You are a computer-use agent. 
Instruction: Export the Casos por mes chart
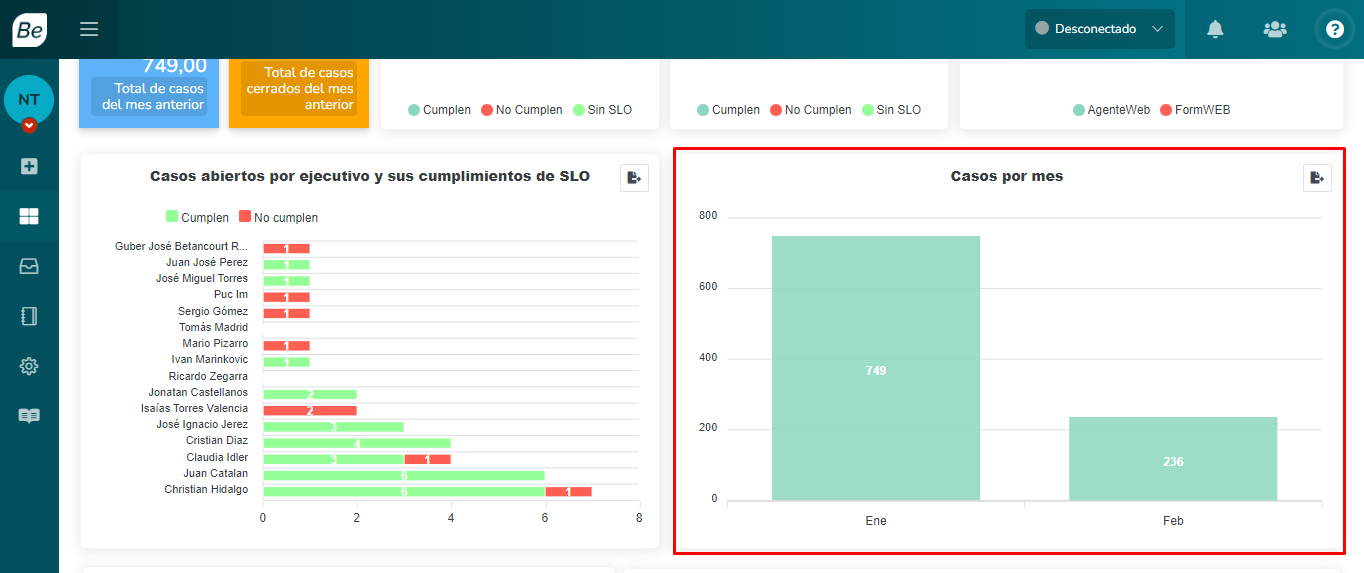click(x=1317, y=178)
